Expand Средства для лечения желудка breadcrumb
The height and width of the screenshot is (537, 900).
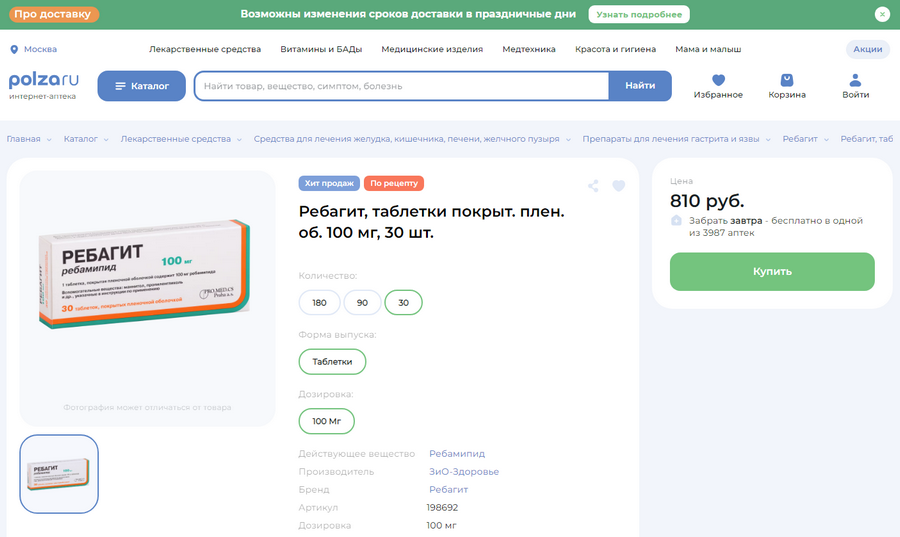pyautogui.click(x=568, y=139)
